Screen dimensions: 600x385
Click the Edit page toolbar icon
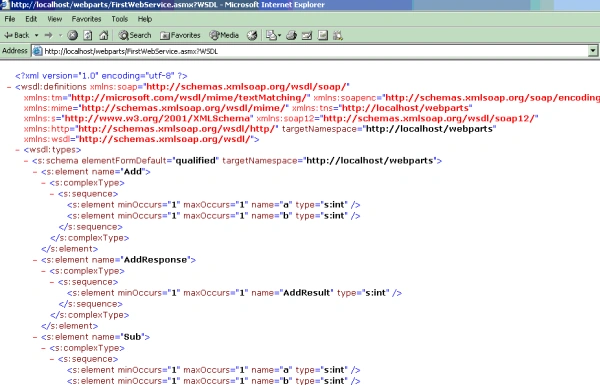coord(307,36)
